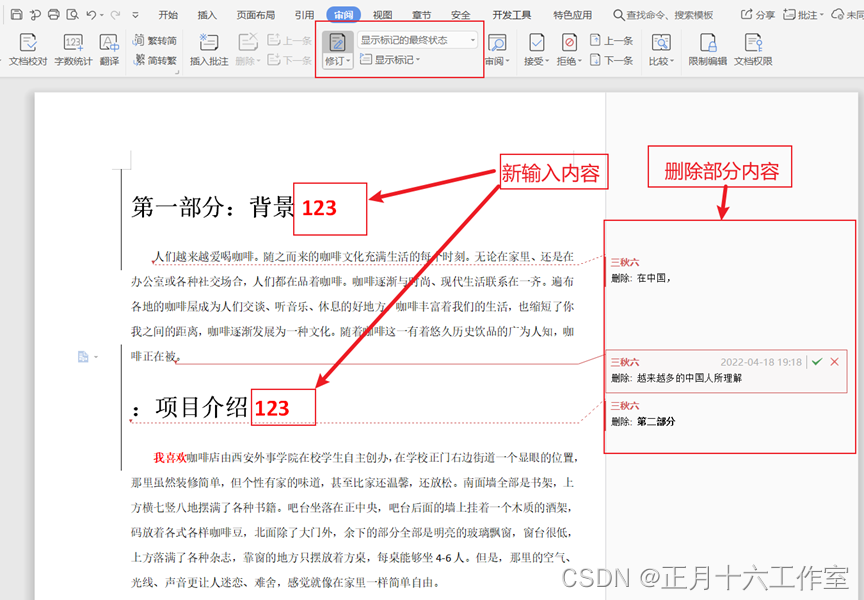Switch to the 视图 tab
This screenshot has width=864, height=600.
point(382,15)
